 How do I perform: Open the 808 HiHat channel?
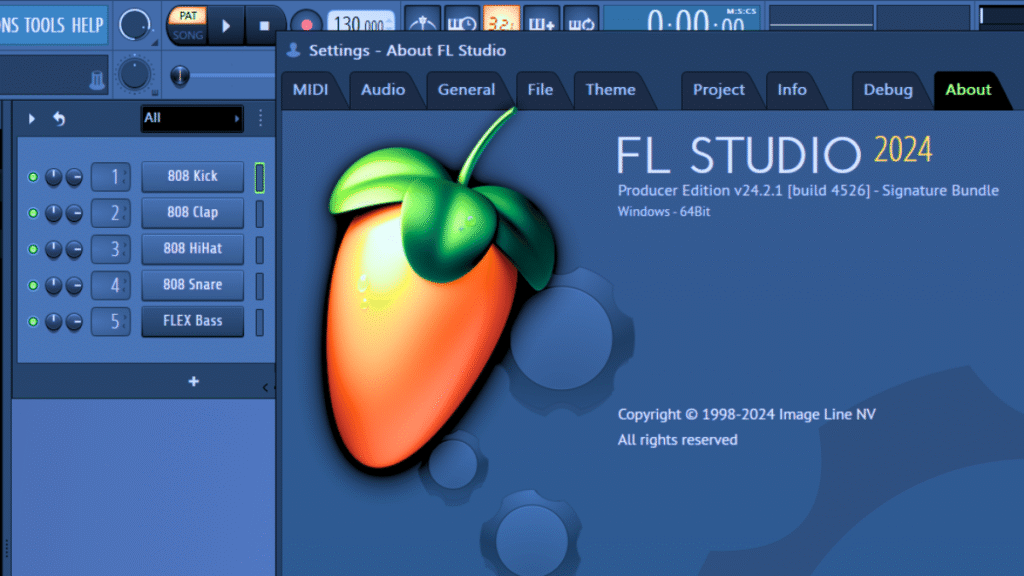[x=193, y=249]
